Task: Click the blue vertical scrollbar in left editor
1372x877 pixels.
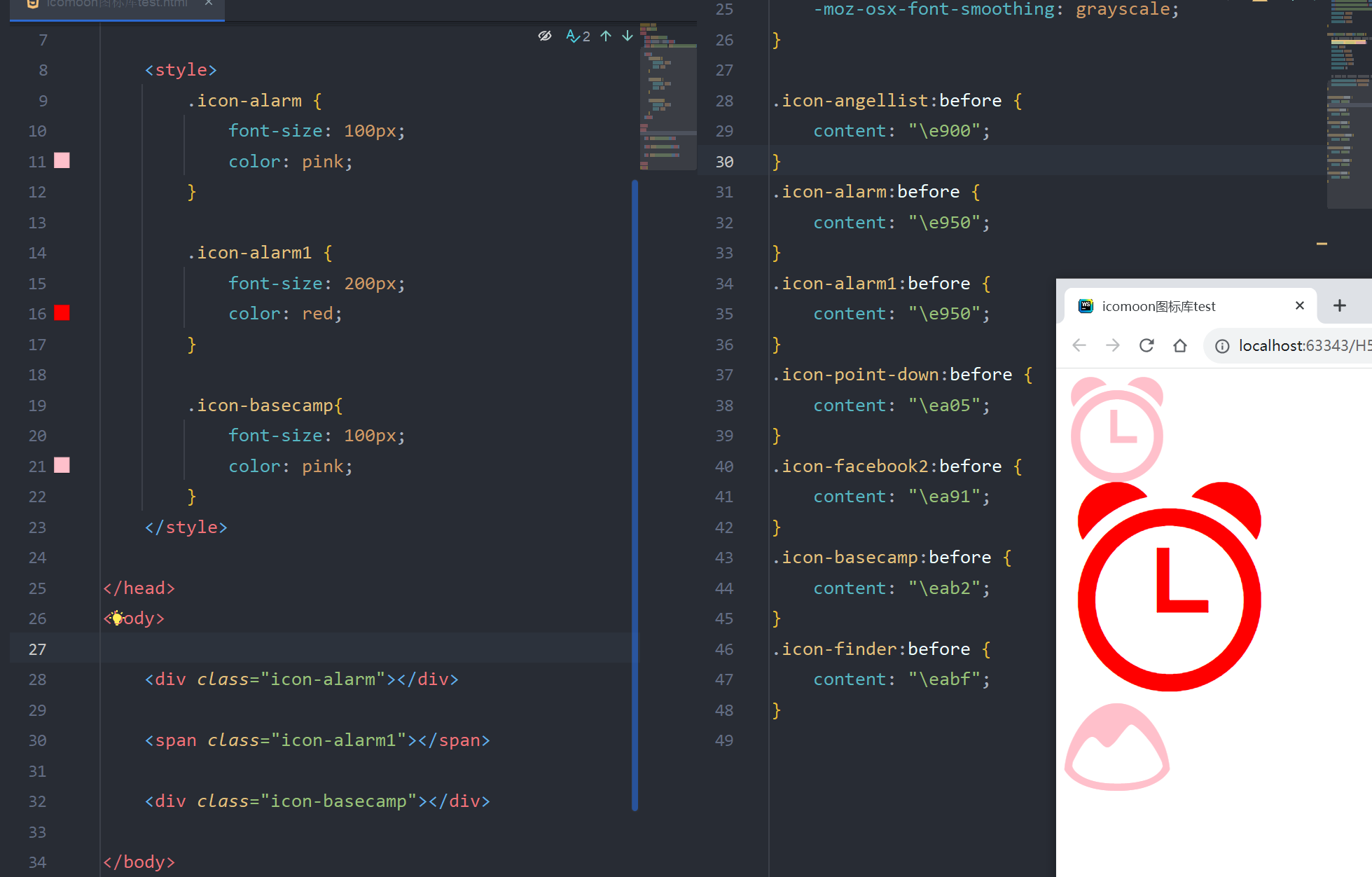Action: [635, 495]
